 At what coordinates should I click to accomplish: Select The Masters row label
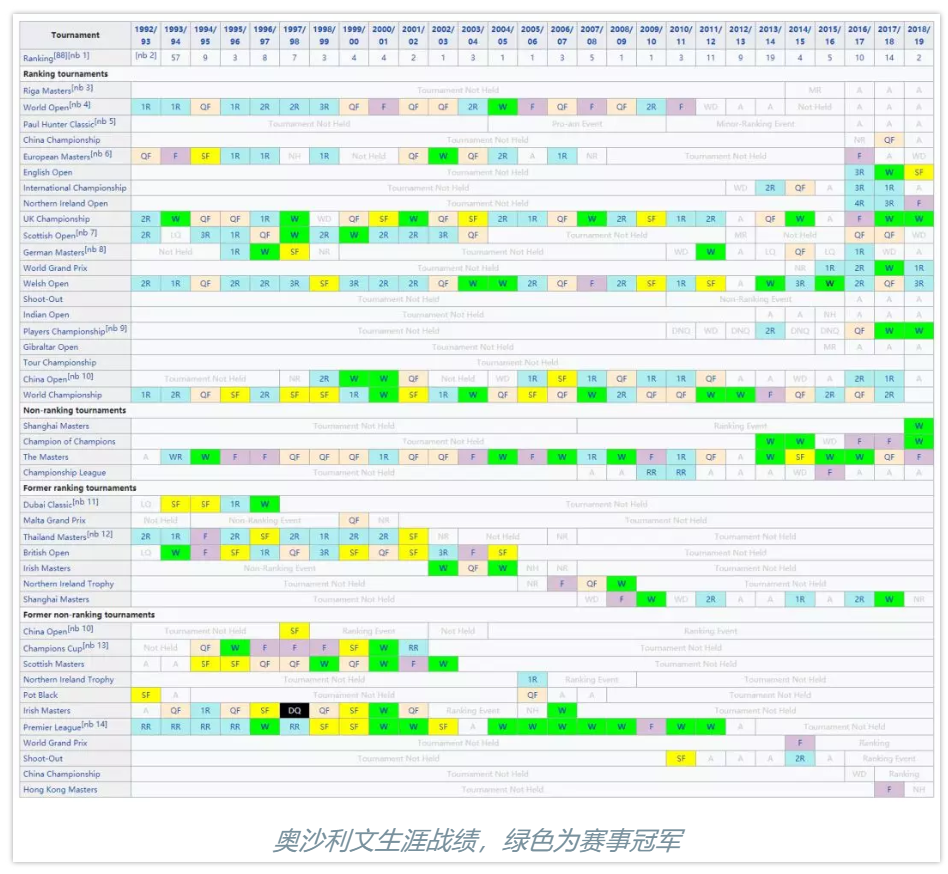point(46,457)
